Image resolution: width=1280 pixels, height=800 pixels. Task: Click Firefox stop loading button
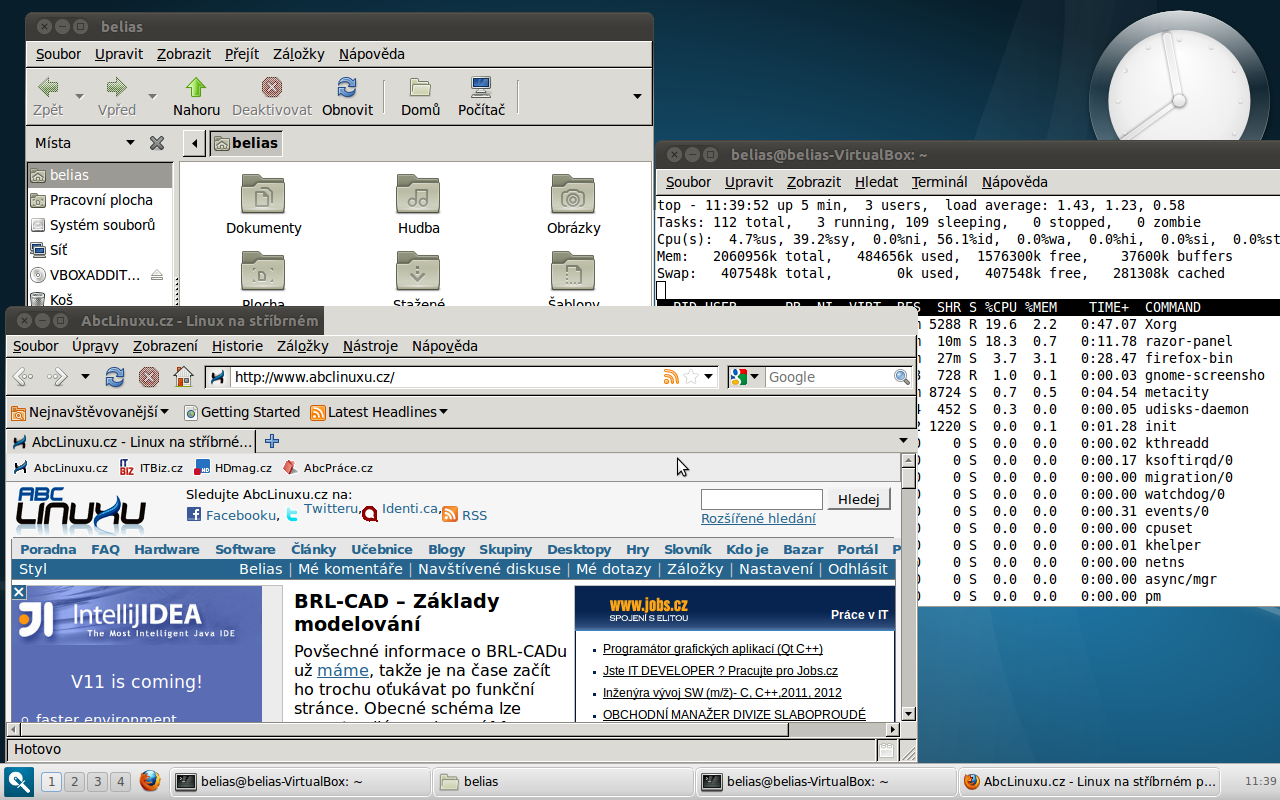149,377
